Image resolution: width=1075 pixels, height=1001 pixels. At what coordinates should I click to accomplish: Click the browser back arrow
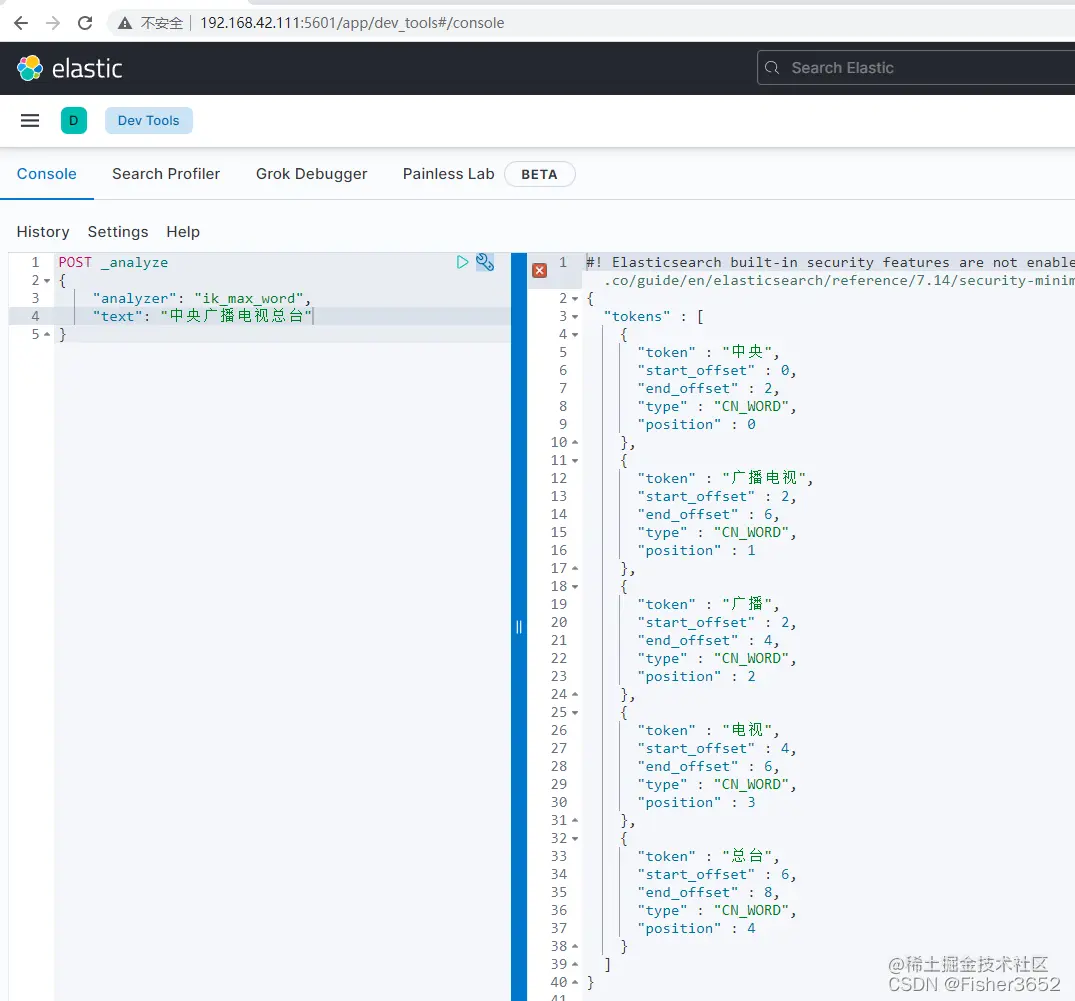point(21,23)
